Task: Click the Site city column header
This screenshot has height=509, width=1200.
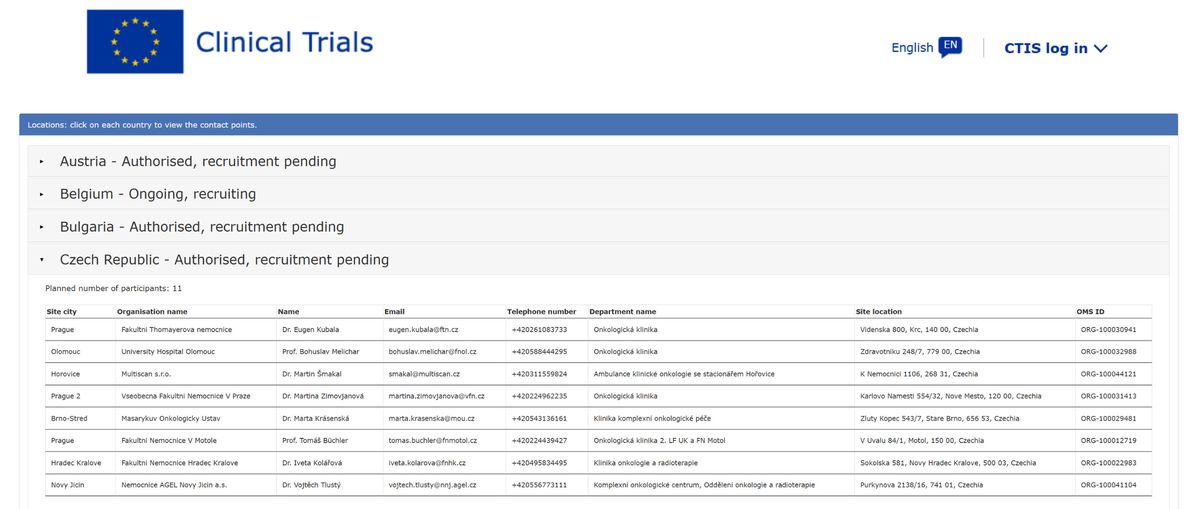Action: pos(62,311)
